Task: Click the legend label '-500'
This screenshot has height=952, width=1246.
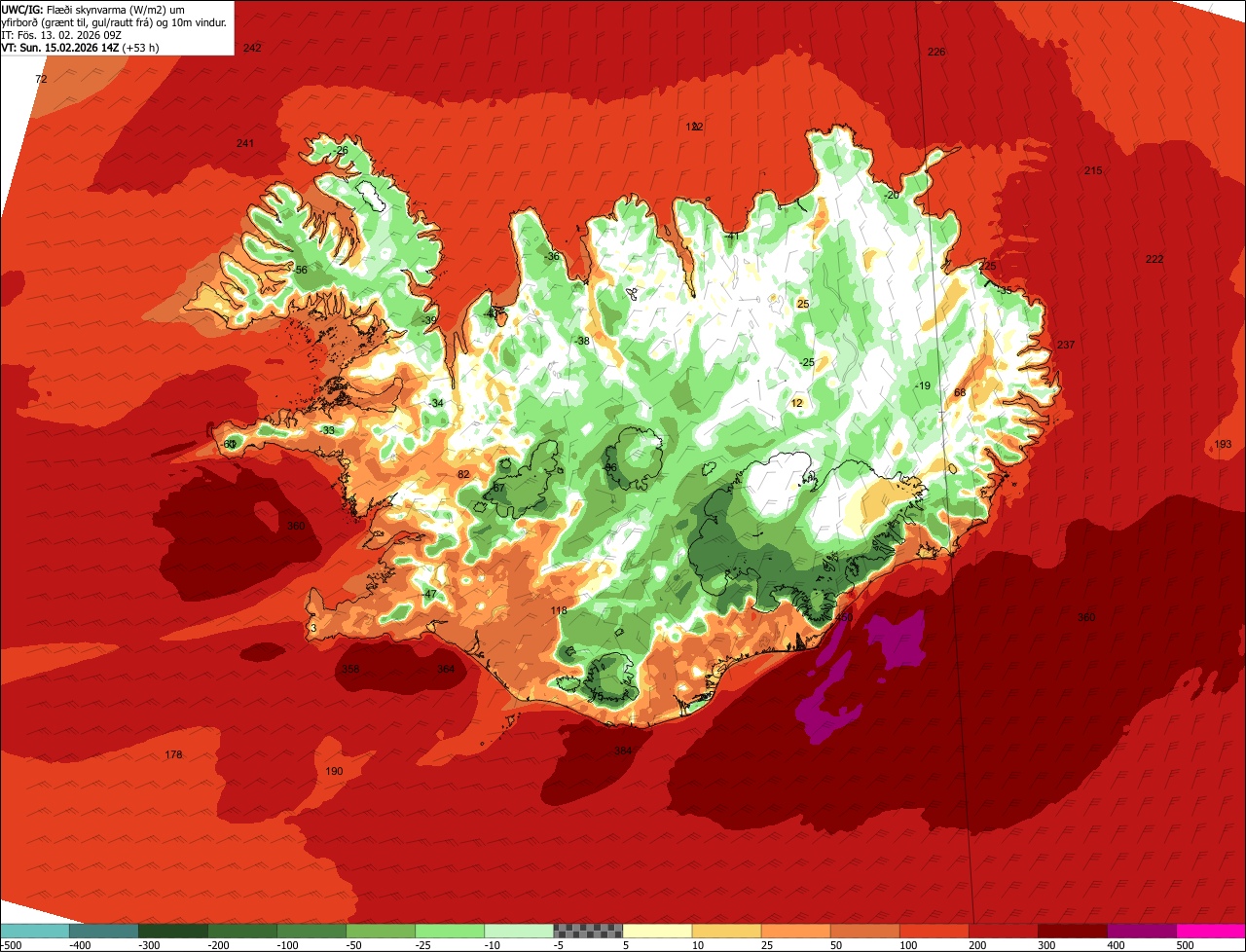Action: click(11, 944)
